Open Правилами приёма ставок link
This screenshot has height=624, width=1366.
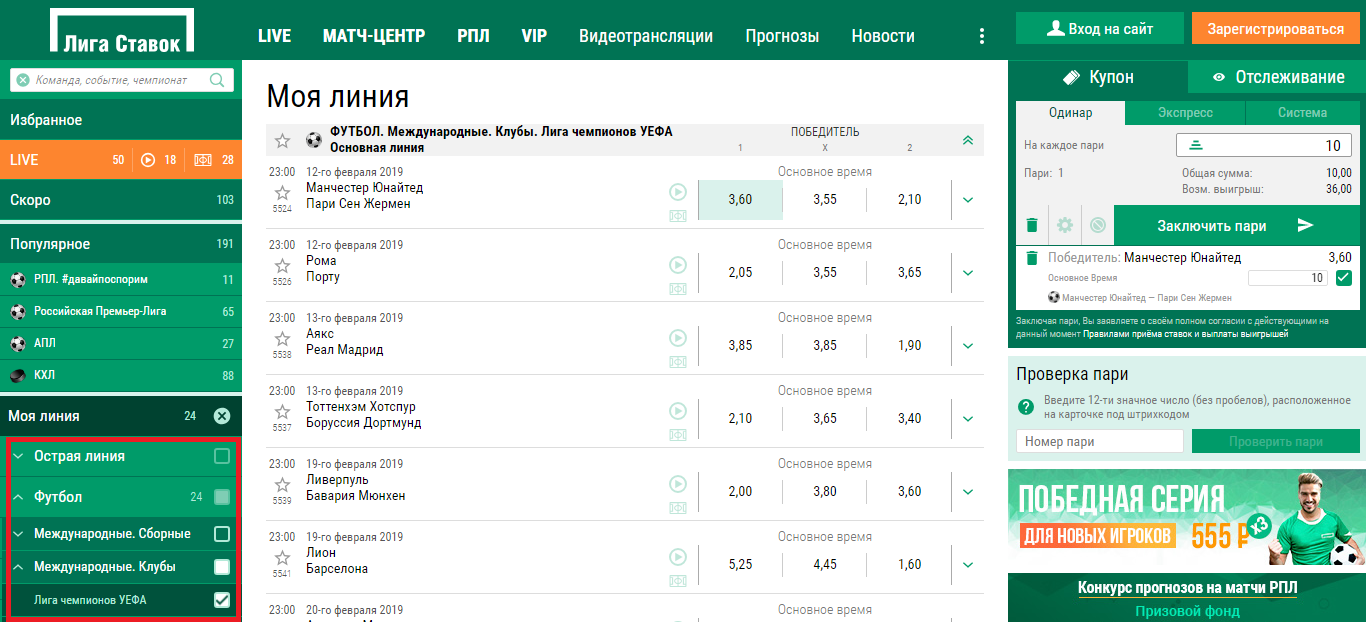(x=1185, y=334)
